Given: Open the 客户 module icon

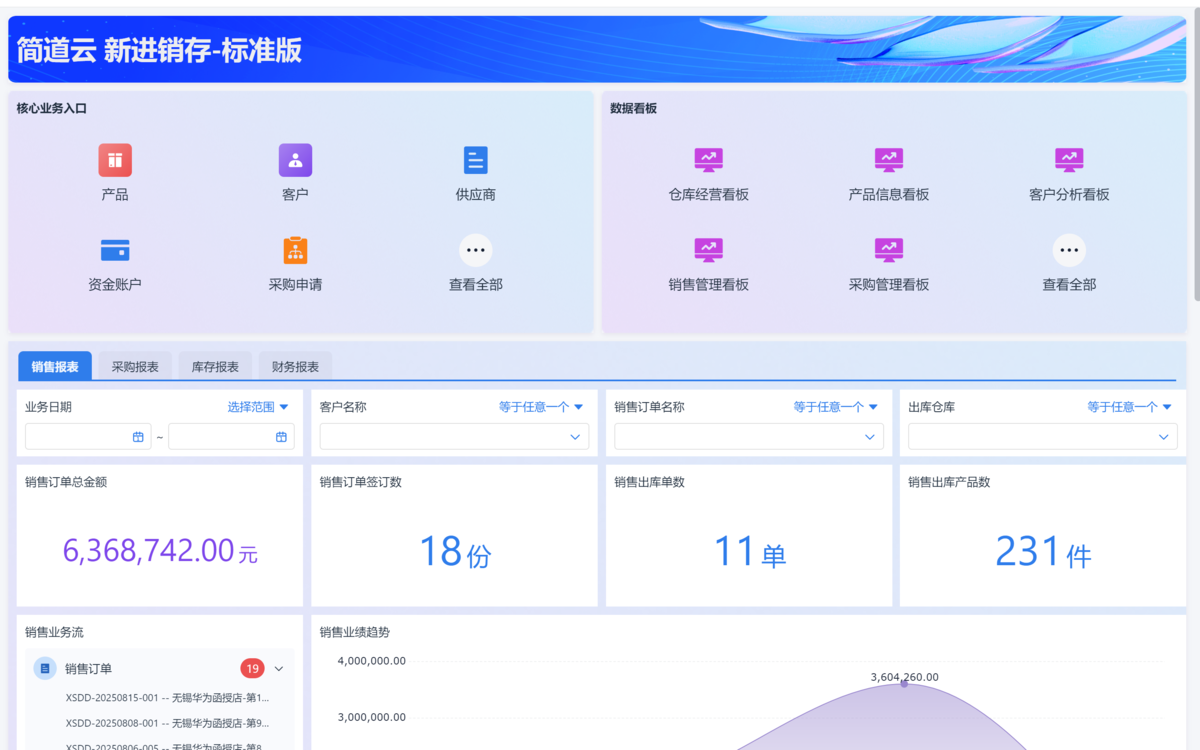Looking at the screenshot, I should click(x=295, y=160).
